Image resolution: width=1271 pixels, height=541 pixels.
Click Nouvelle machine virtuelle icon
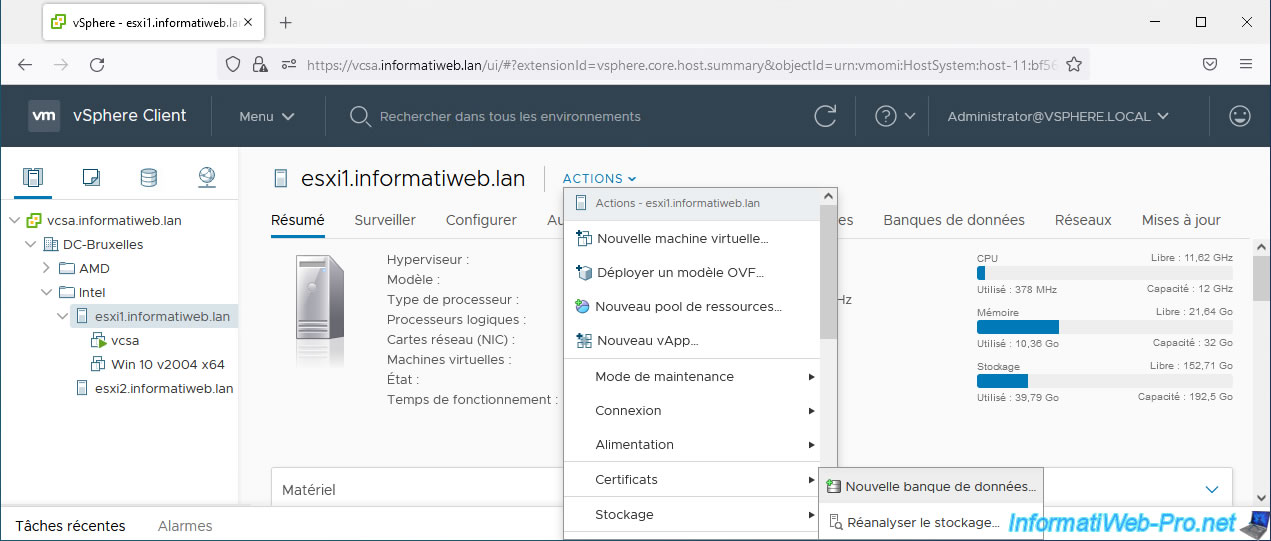pos(585,238)
